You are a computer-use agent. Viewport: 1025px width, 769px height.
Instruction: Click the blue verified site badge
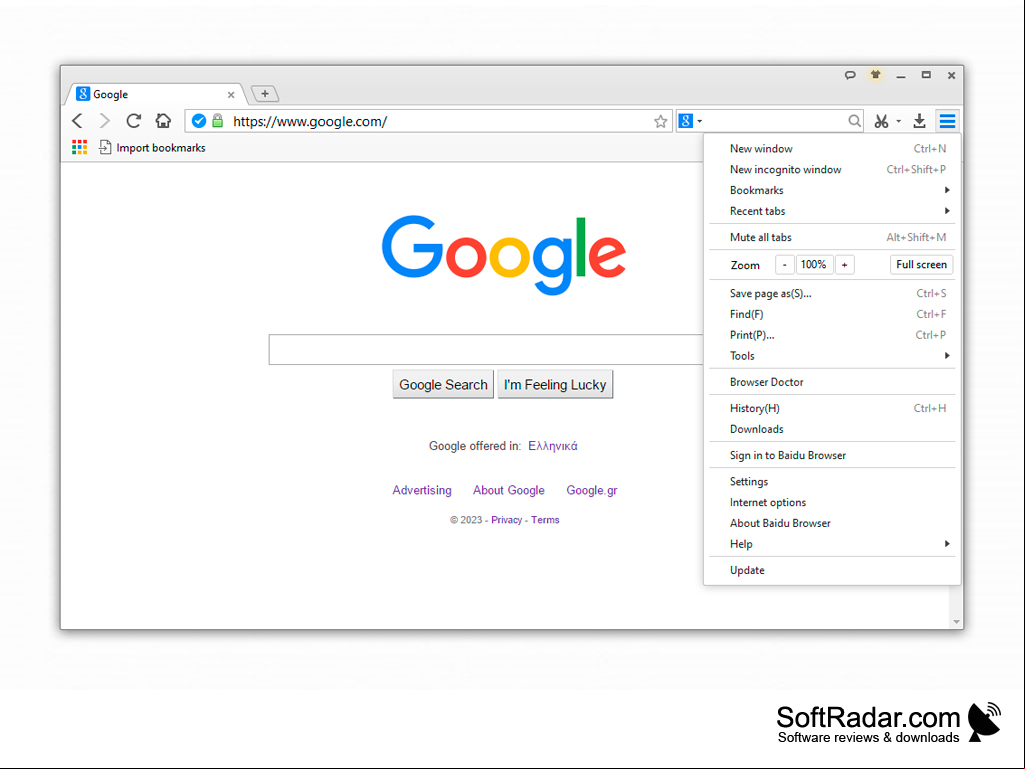[199, 121]
